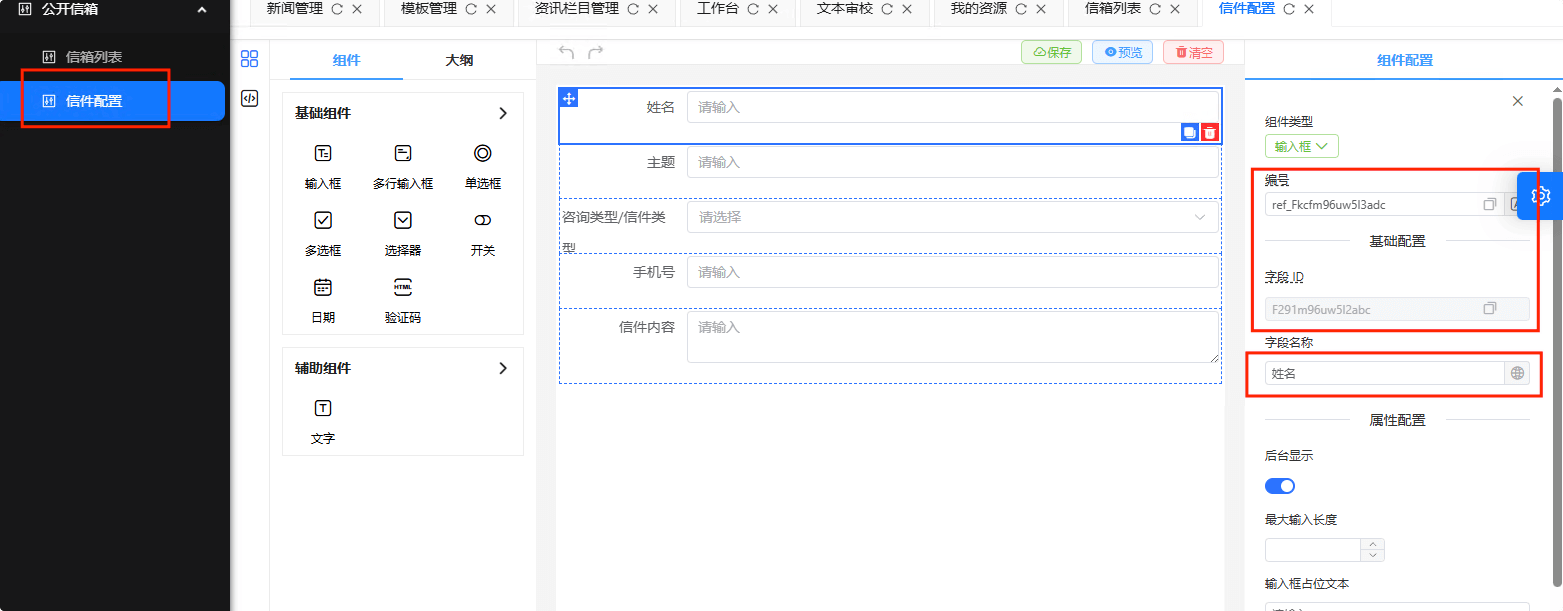Screen dimensions: 1563x611
Task: Toggle the 后台显示 switch off
Action: [x=1280, y=486]
